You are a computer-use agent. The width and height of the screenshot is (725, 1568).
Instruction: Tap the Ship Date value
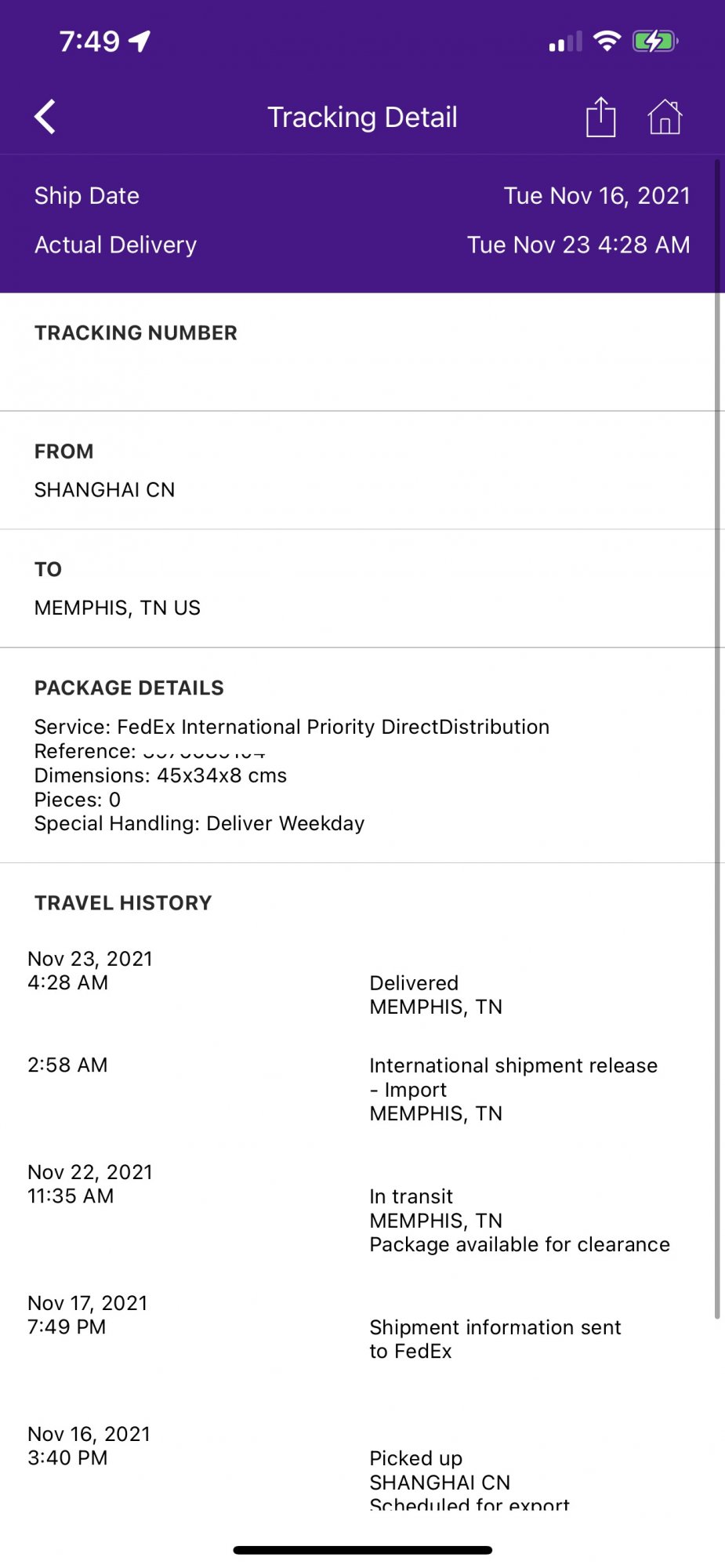(596, 195)
